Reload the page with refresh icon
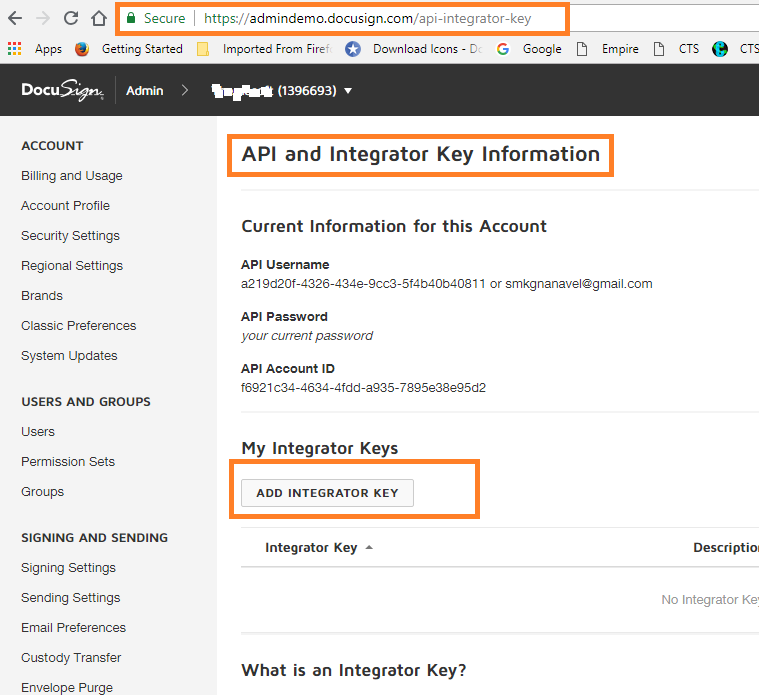Viewport: 759px width, 695px height. click(71, 18)
